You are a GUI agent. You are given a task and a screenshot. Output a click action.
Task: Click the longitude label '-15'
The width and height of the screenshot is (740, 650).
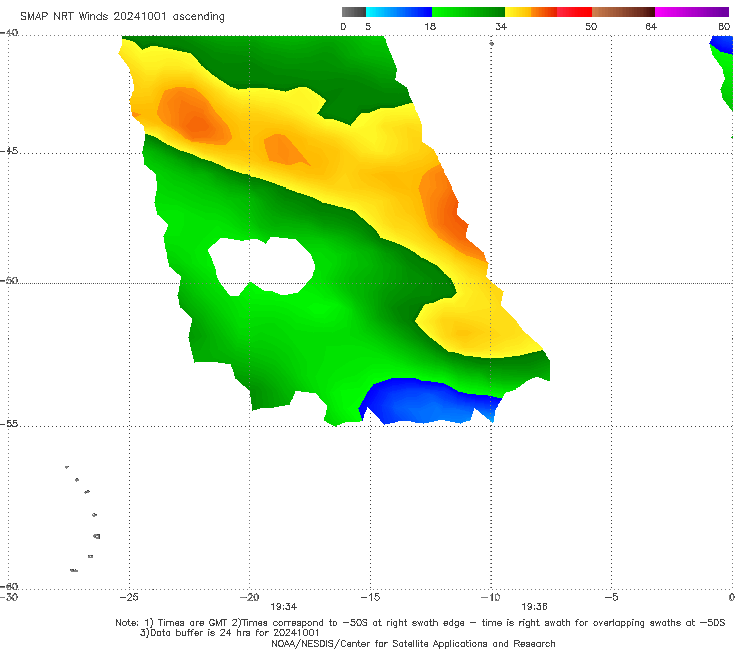tap(370, 597)
